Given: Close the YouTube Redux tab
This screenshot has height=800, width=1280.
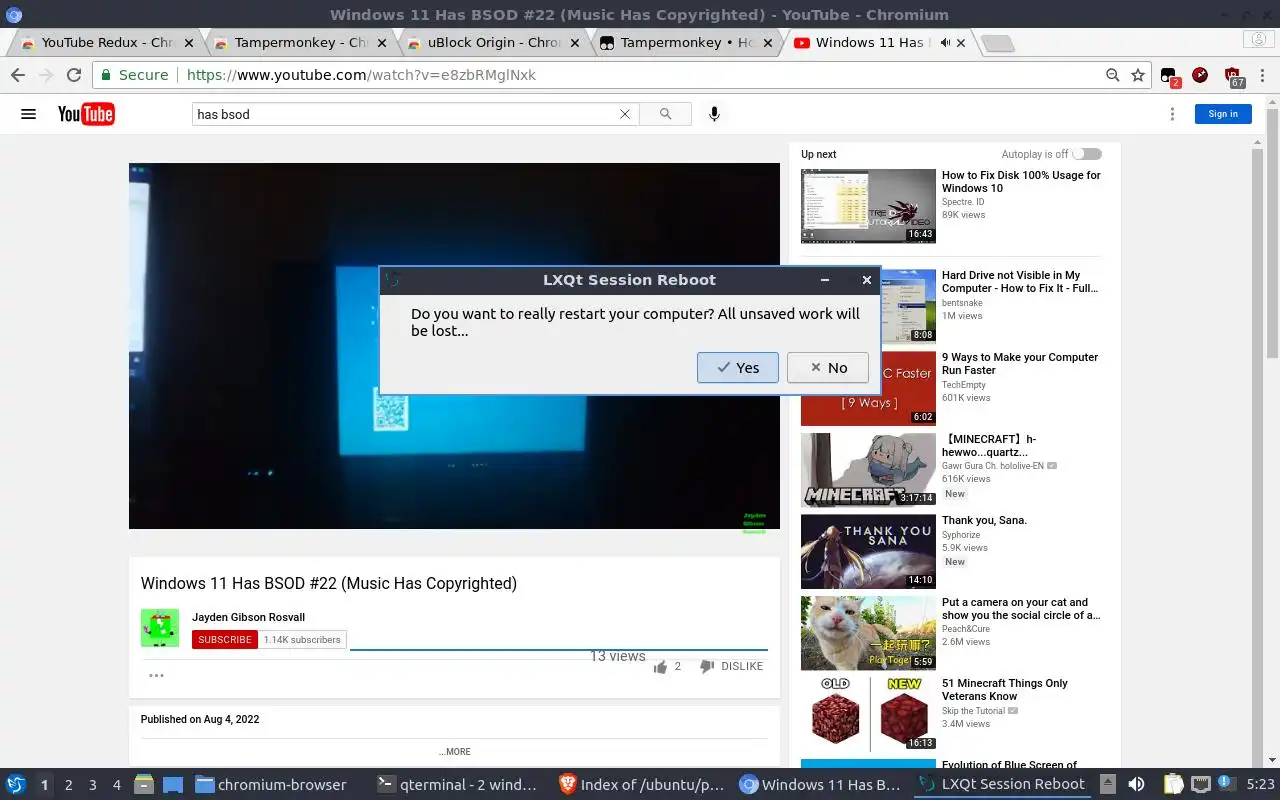Looking at the screenshot, I should (189, 43).
